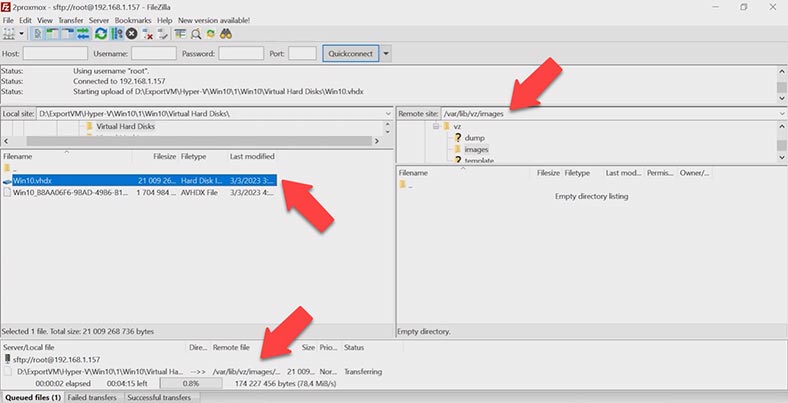Open the Help menu
The image size is (788, 403).
pos(164,21)
